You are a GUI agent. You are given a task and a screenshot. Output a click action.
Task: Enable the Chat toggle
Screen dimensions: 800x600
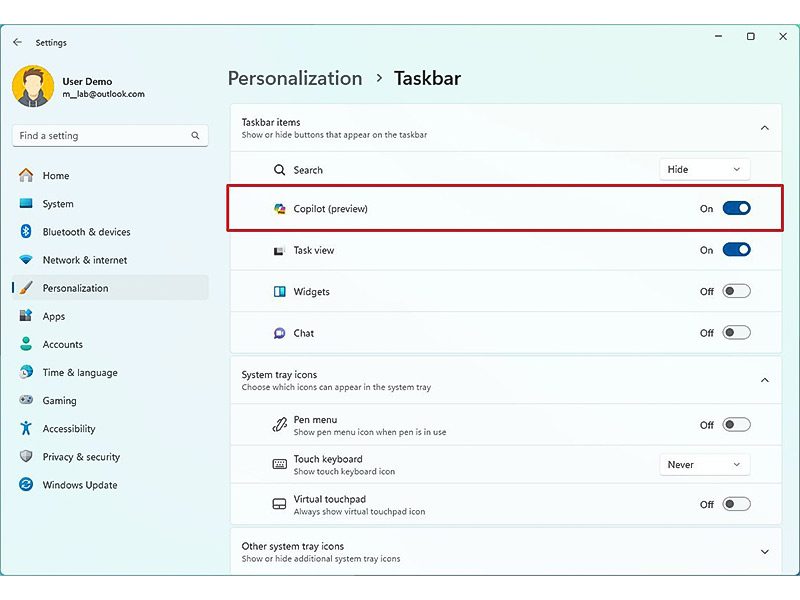pyautogui.click(x=736, y=333)
